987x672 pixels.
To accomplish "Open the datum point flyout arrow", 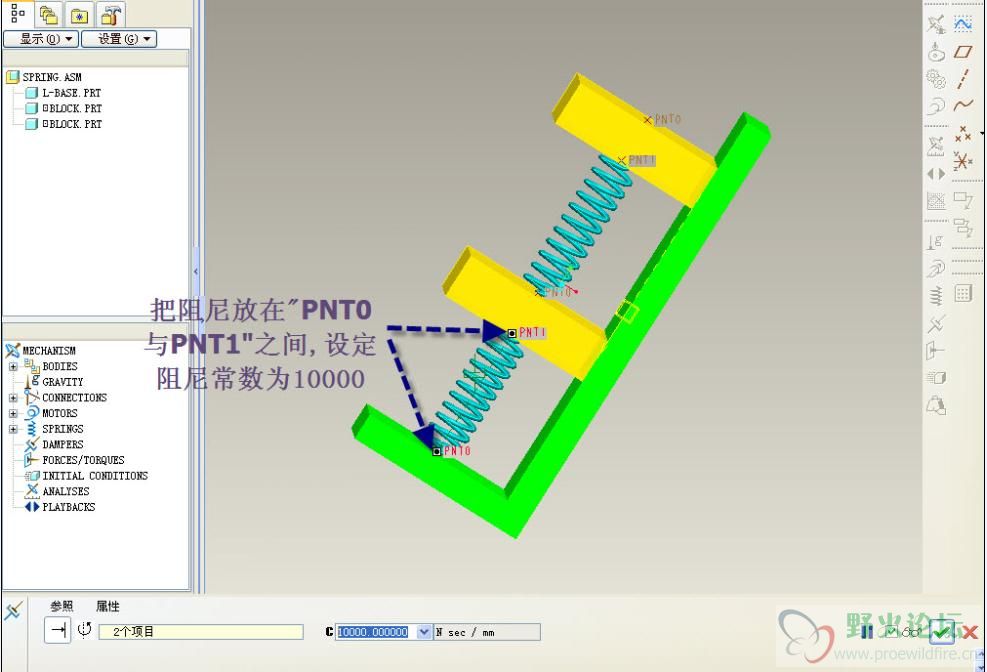I will click(x=981, y=133).
